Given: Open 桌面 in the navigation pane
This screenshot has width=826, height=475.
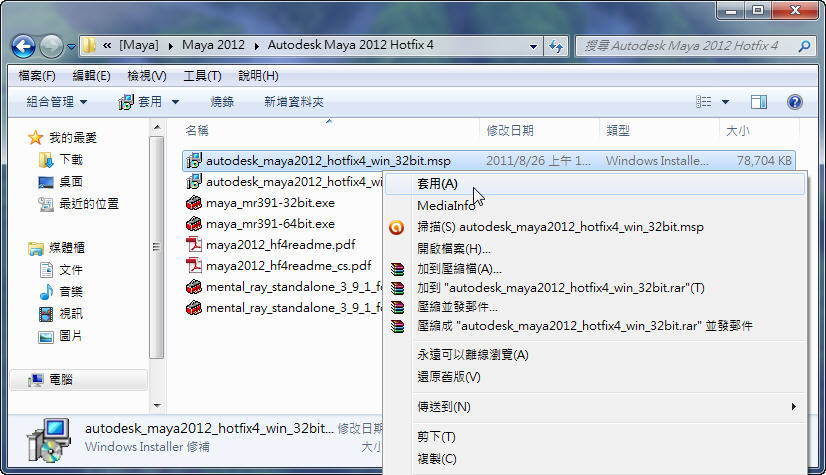Looking at the screenshot, I should [x=71, y=182].
